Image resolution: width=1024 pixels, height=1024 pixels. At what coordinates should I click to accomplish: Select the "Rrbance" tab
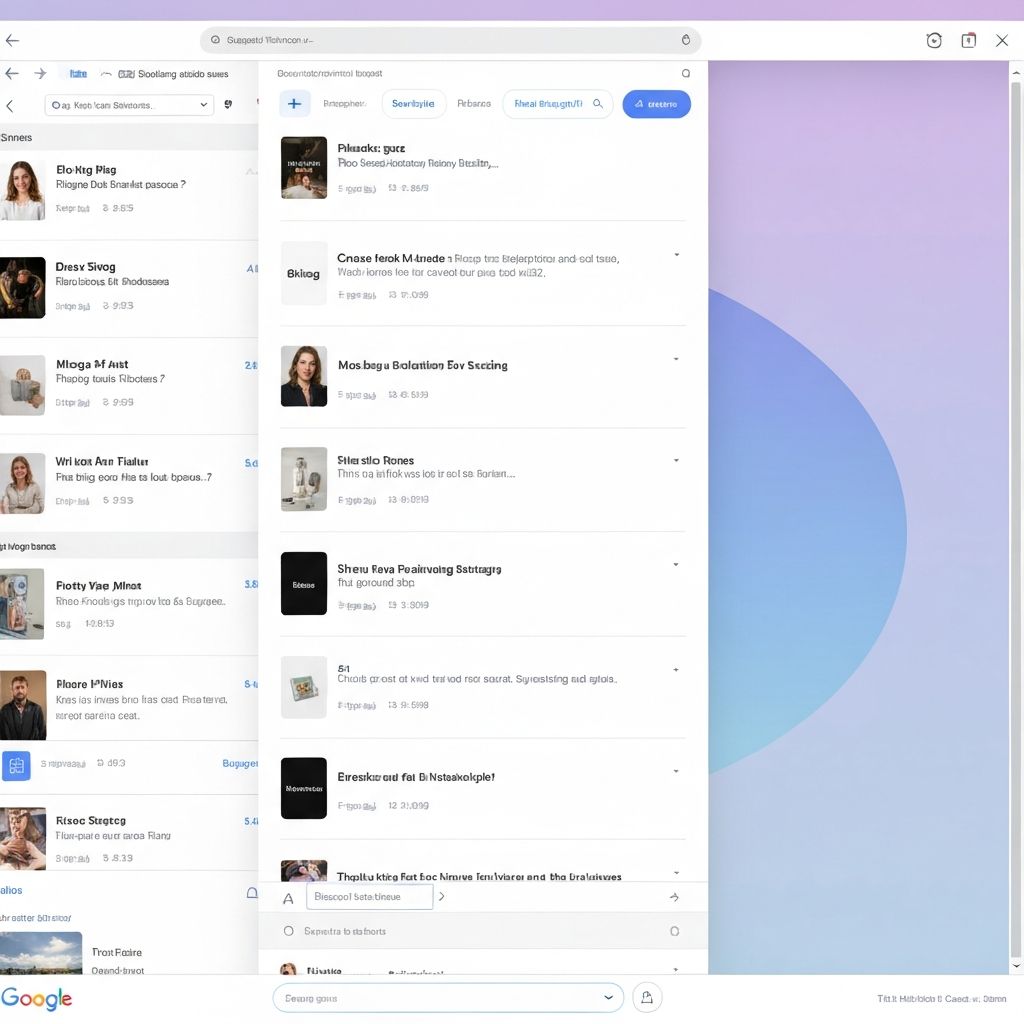[x=474, y=104]
